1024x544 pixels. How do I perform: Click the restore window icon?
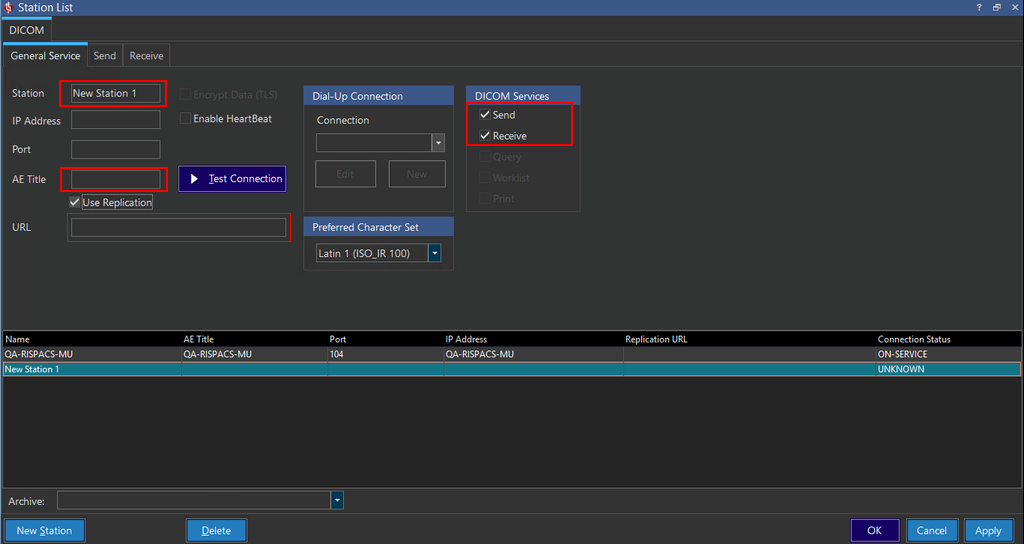pos(996,8)
